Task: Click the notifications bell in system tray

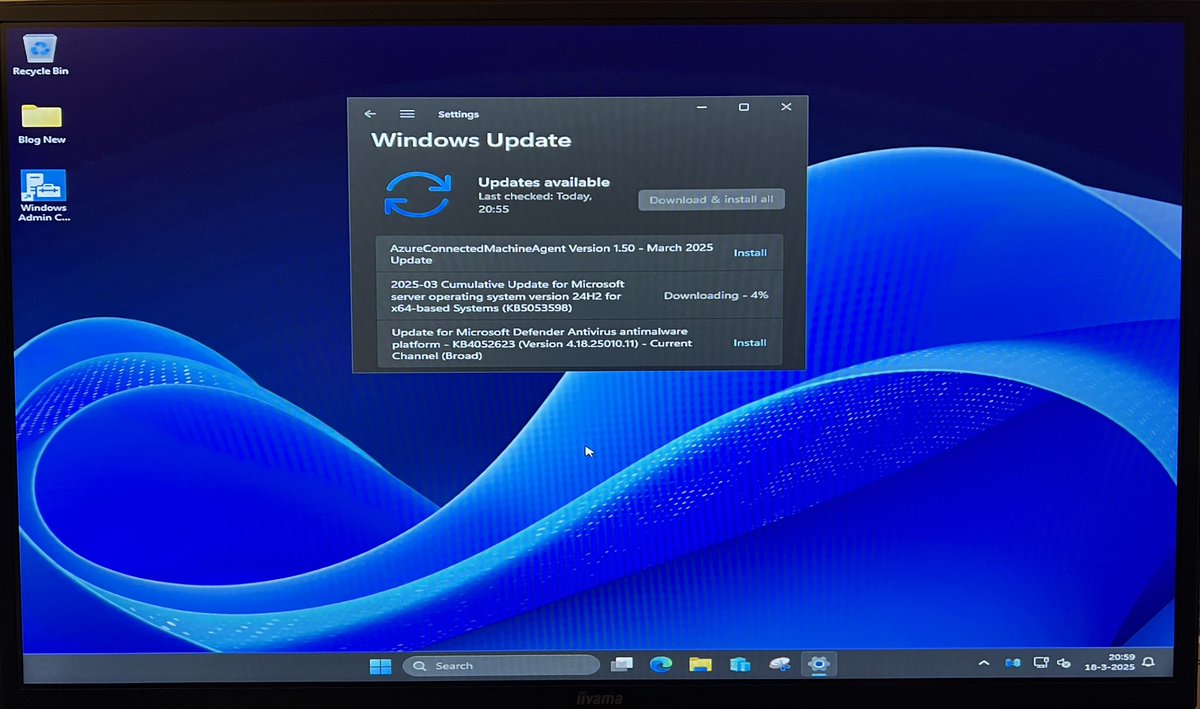Action: coord(1148,663)
